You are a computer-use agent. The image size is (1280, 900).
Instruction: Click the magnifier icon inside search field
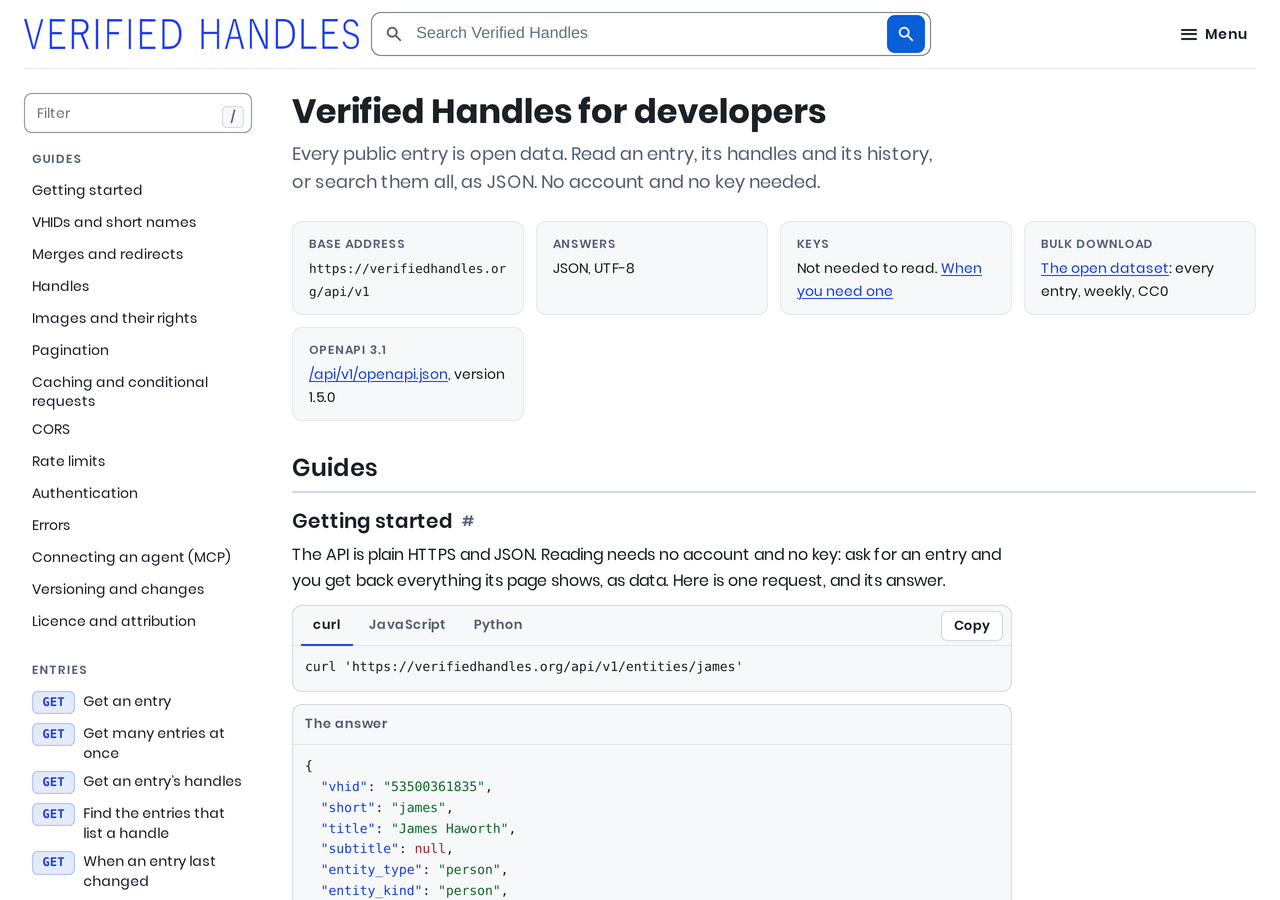point(394,34)
